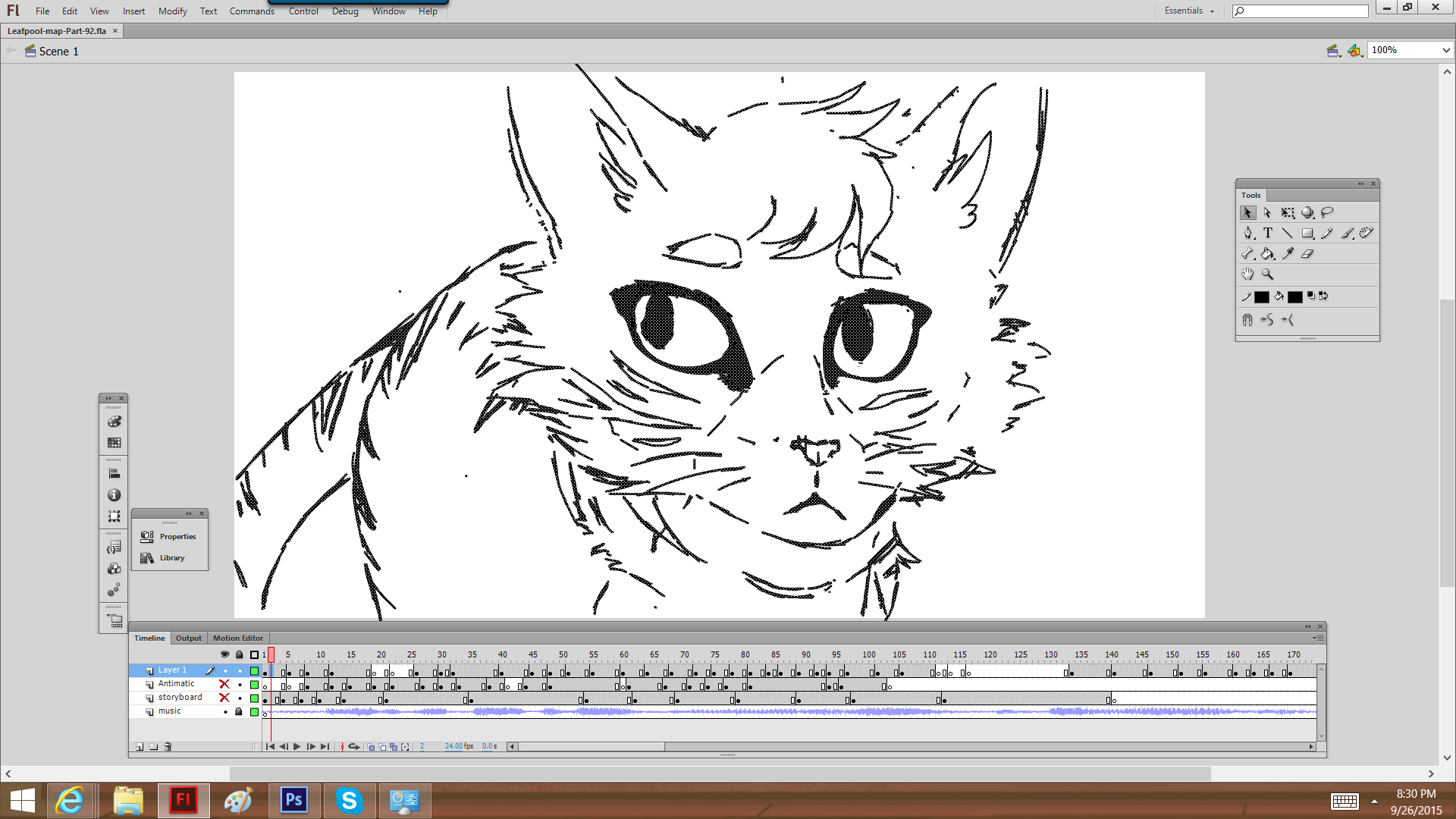This screenshot has height=819, width=1456.
Task: Open the Edit Scene dropdown
Action: (x=1334, y=51)
